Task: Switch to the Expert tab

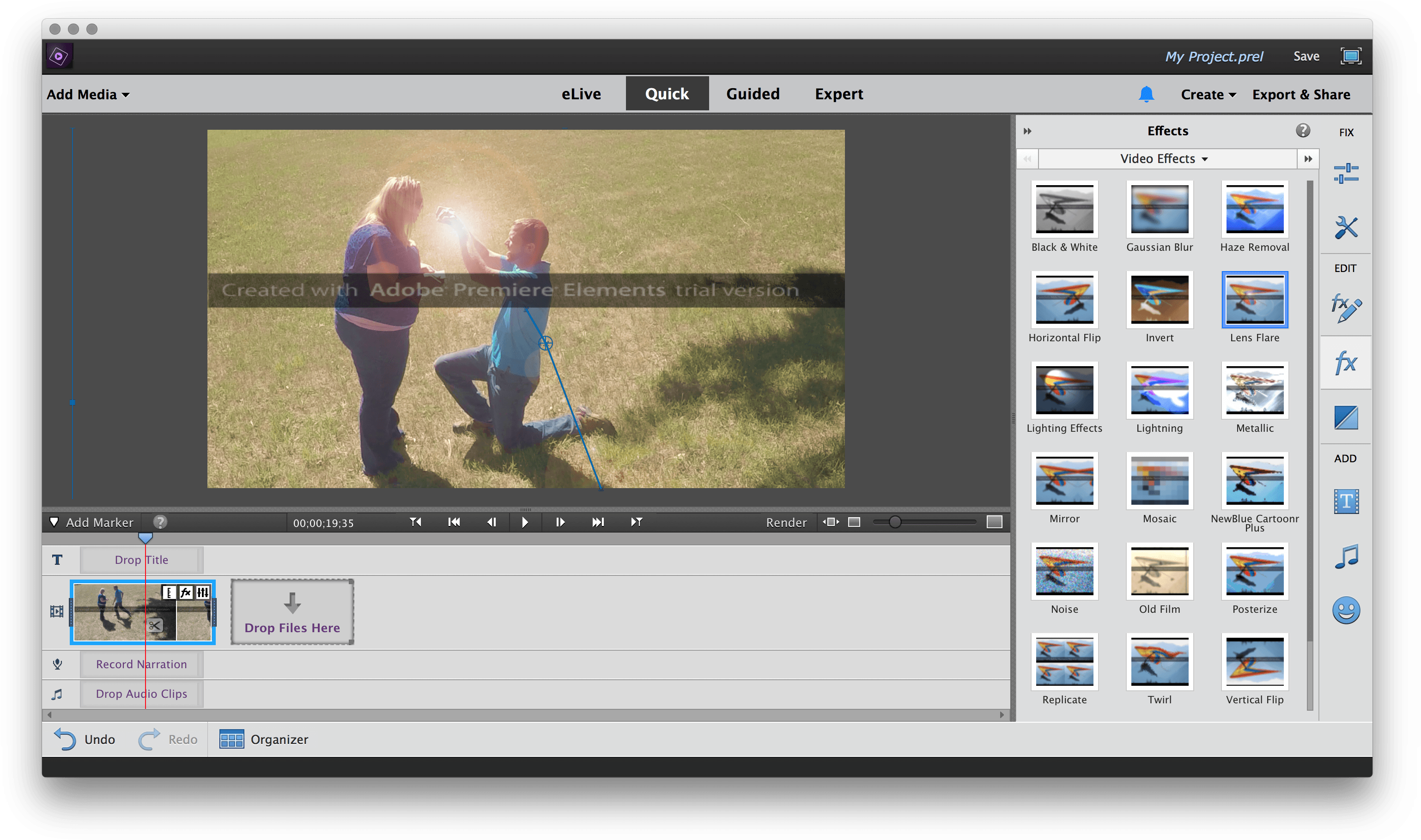Action: 838,94
